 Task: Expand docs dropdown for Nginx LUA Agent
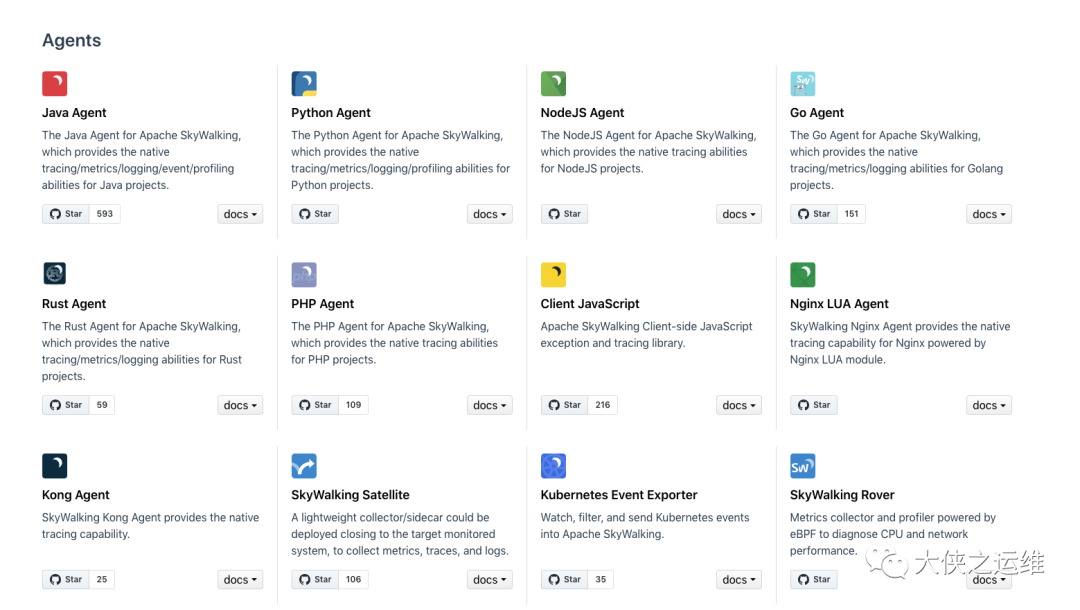click(989, 405)
